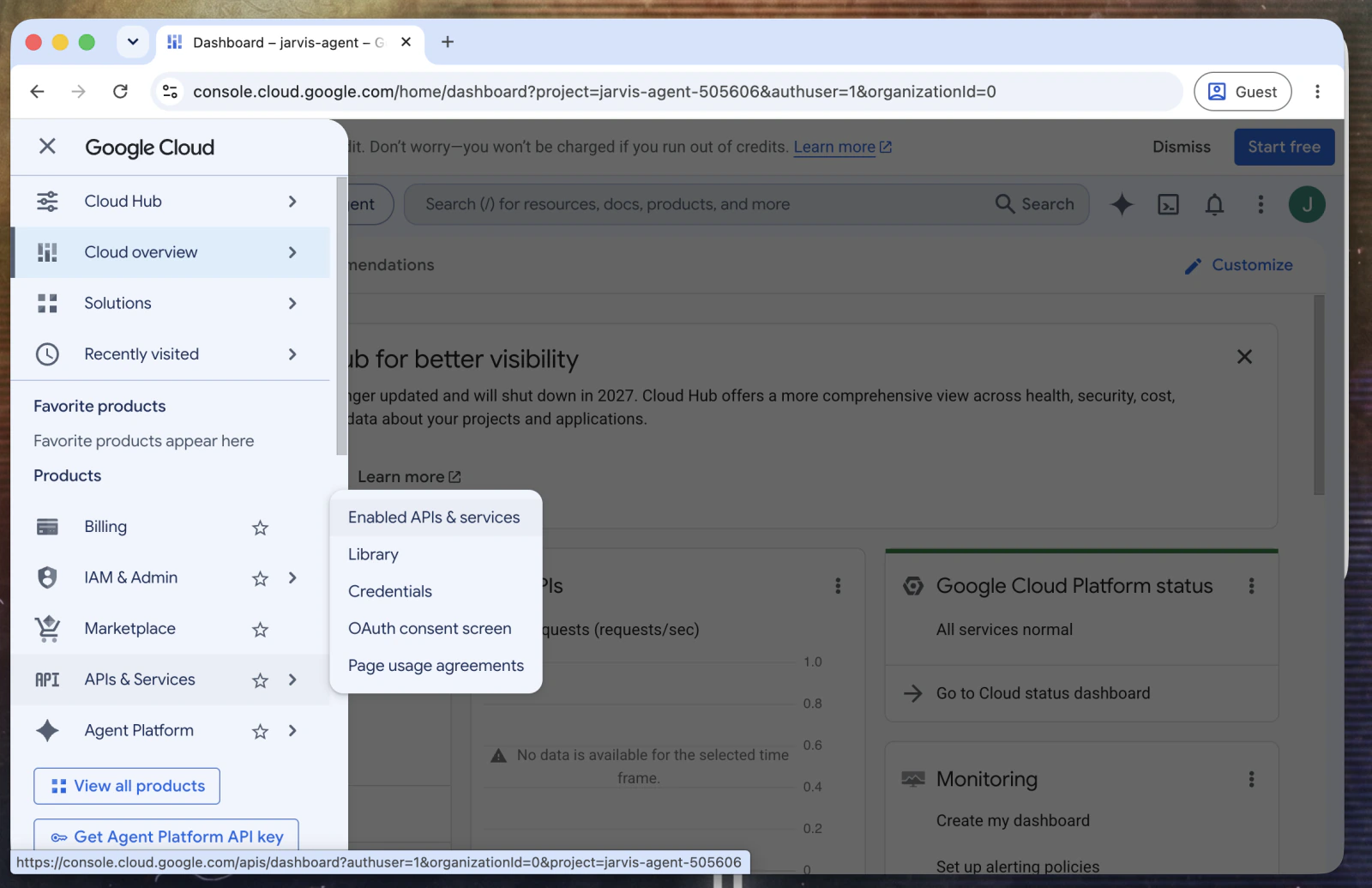Expand the Recently visited submenu arrow
Screen dimensions: 1372x888
point(292,354)
